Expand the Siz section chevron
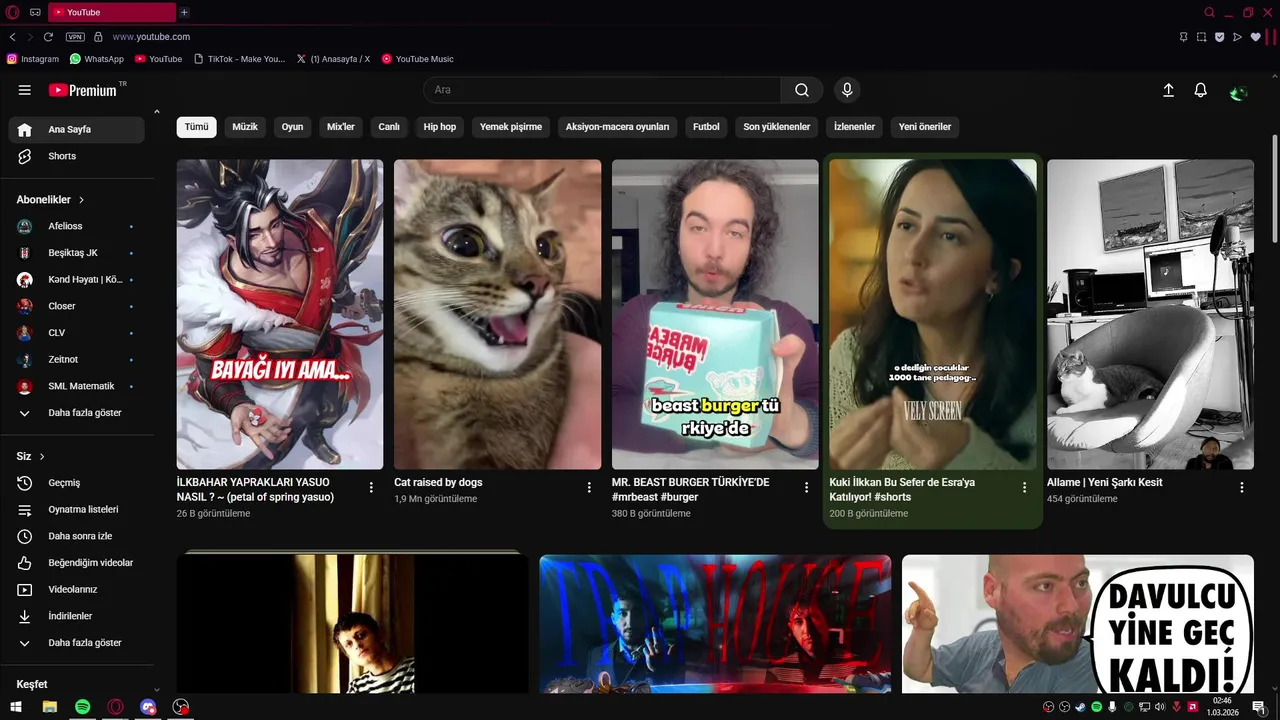This screenshot has width=1280, height=720. (x=42, y=457)
